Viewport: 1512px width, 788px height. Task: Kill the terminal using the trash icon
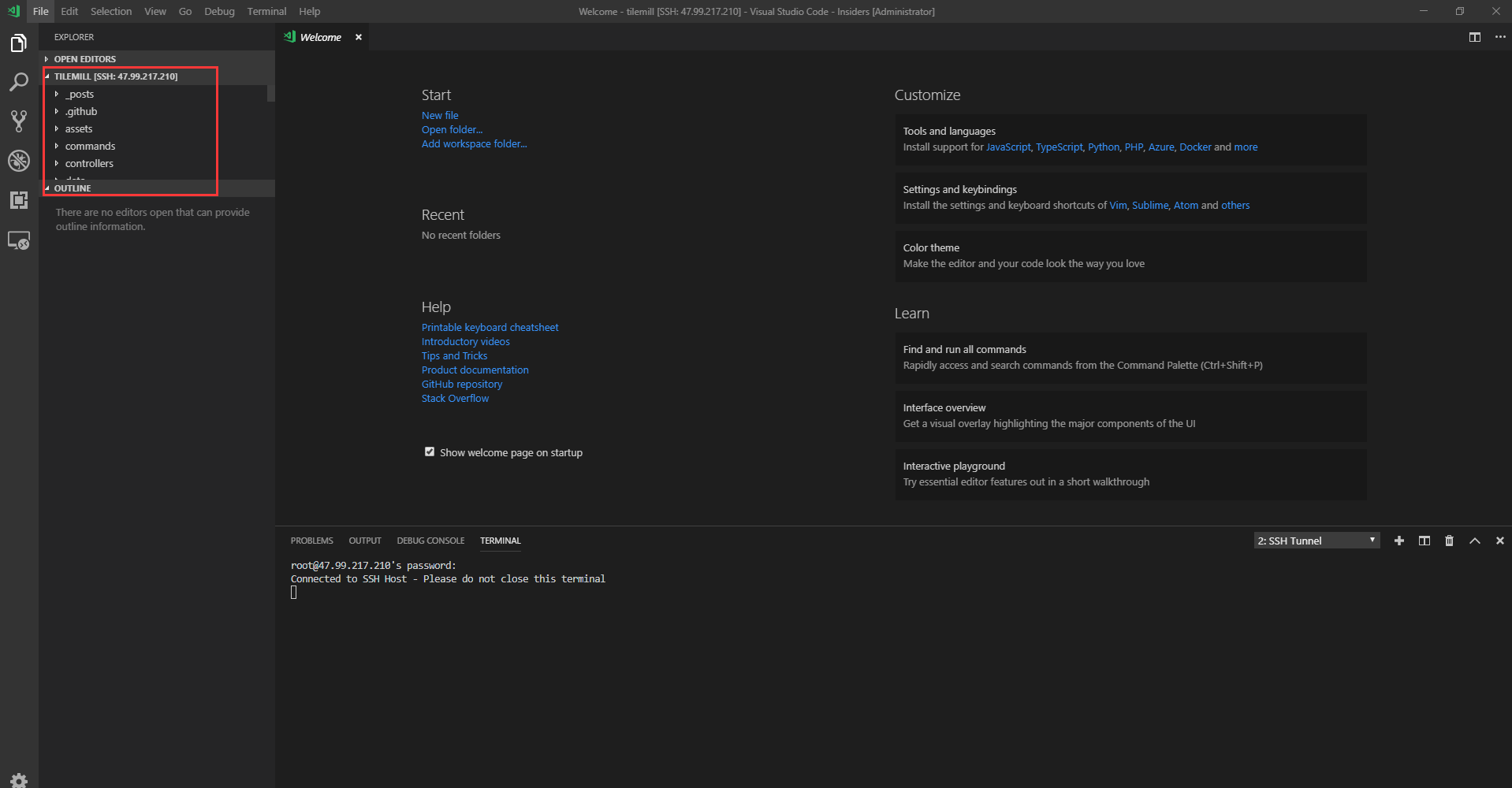tap(1450, 541)
